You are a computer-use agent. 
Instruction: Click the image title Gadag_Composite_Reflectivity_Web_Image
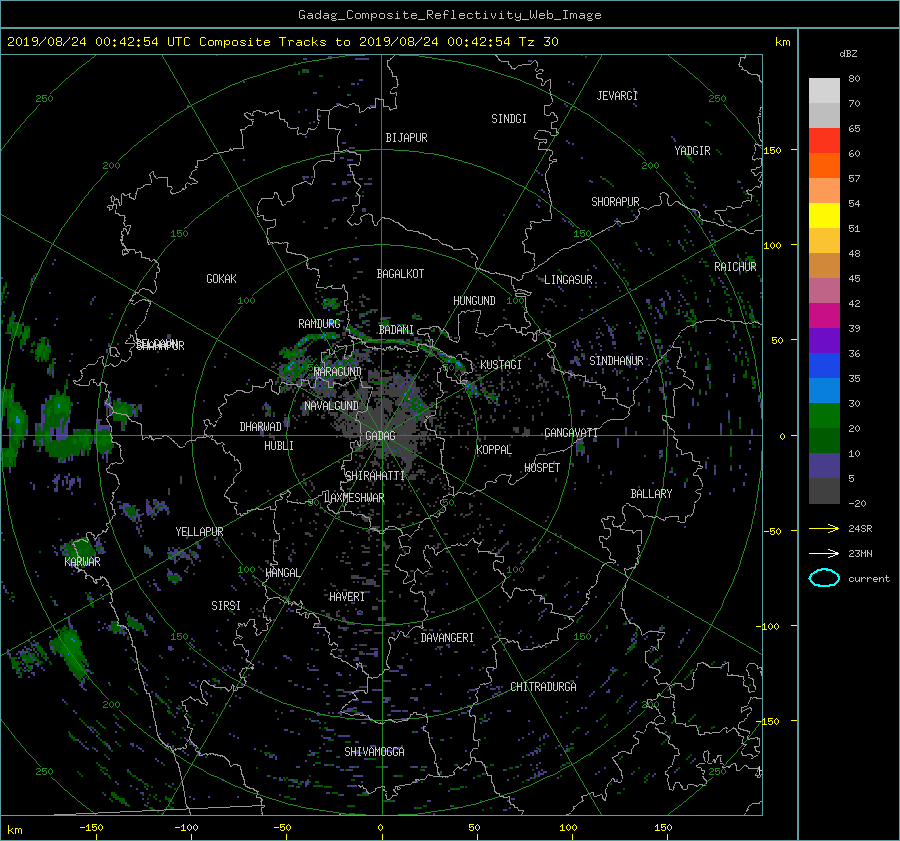pyautogui.click(x=449, y=15)
